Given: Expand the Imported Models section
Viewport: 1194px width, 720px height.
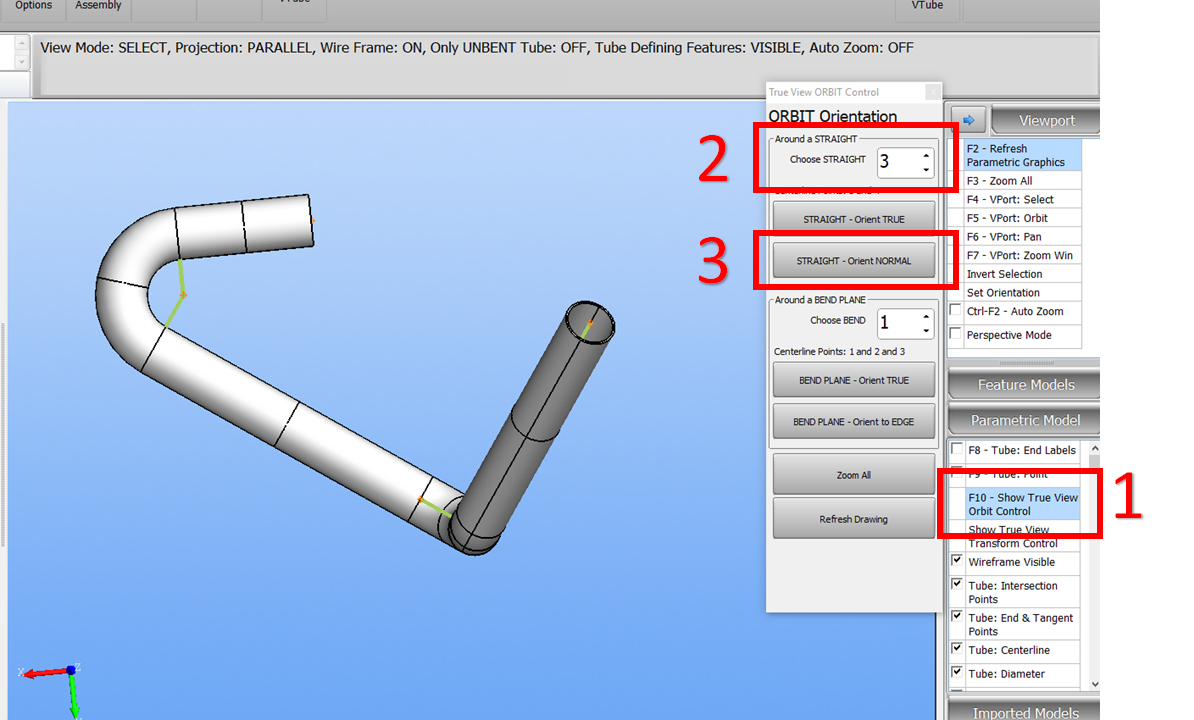Looking at the screenshot, I should pyautogui.click(x=1024, y=712).
